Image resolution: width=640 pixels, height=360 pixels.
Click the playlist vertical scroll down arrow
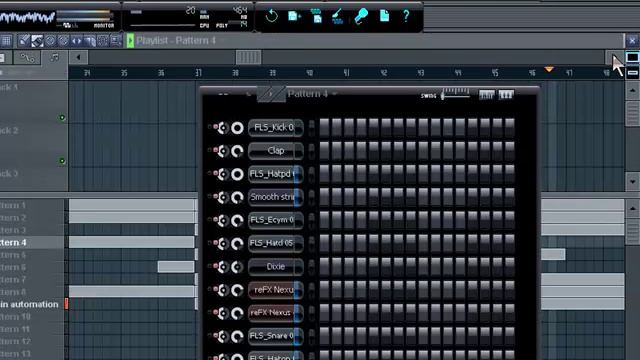(633, 182)
